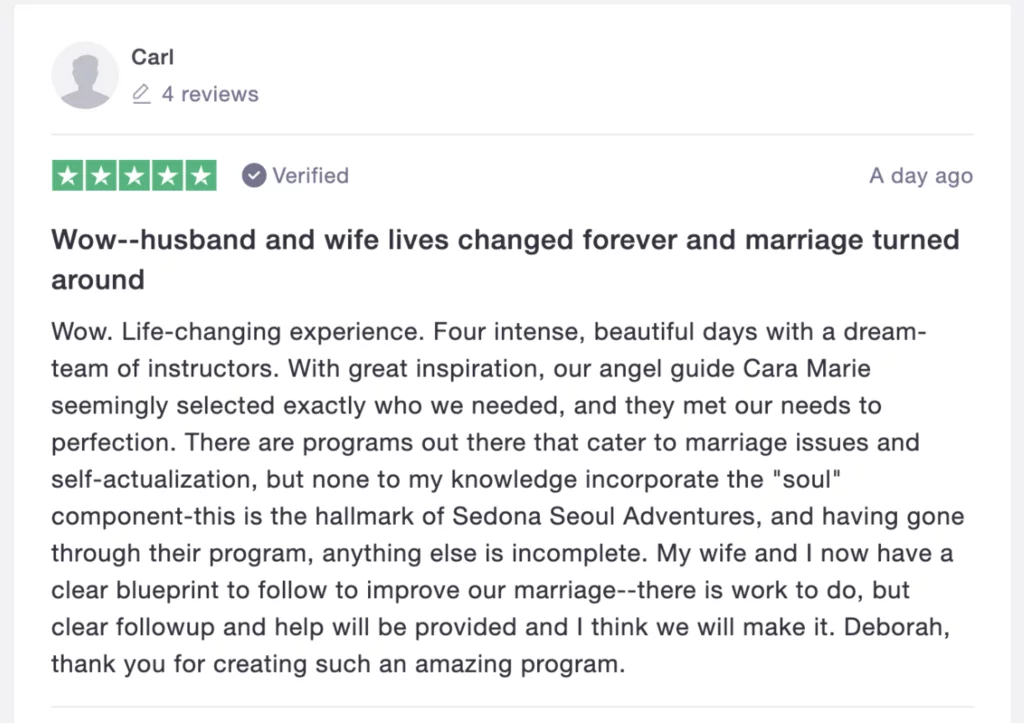
Task: Click the Verified checkmark badge icon
Action: [x=254, y=176]
